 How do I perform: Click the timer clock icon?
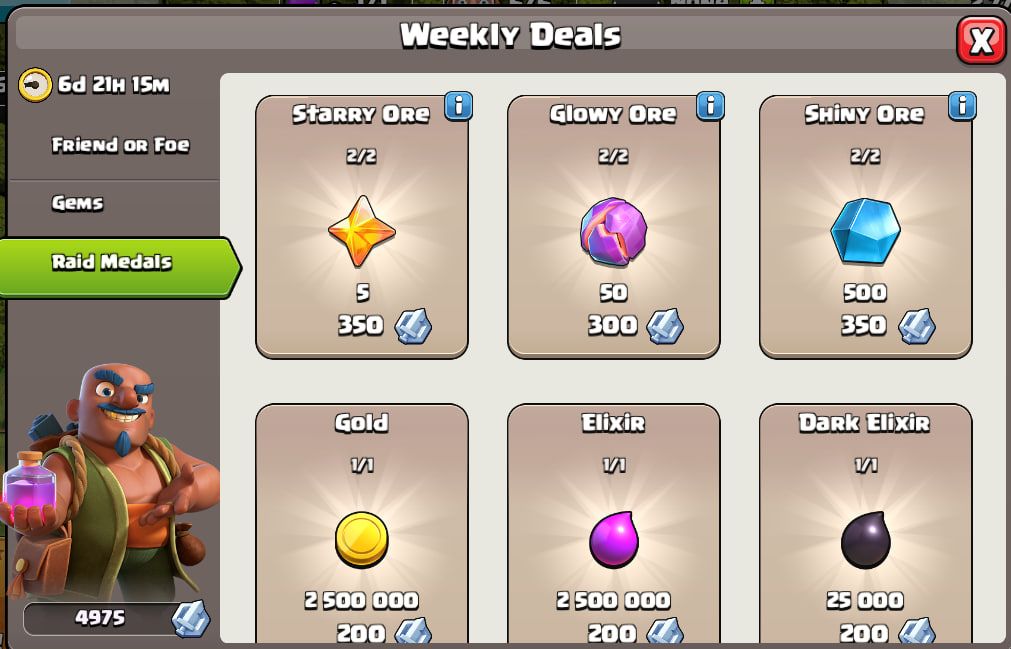tap(35, 84)
